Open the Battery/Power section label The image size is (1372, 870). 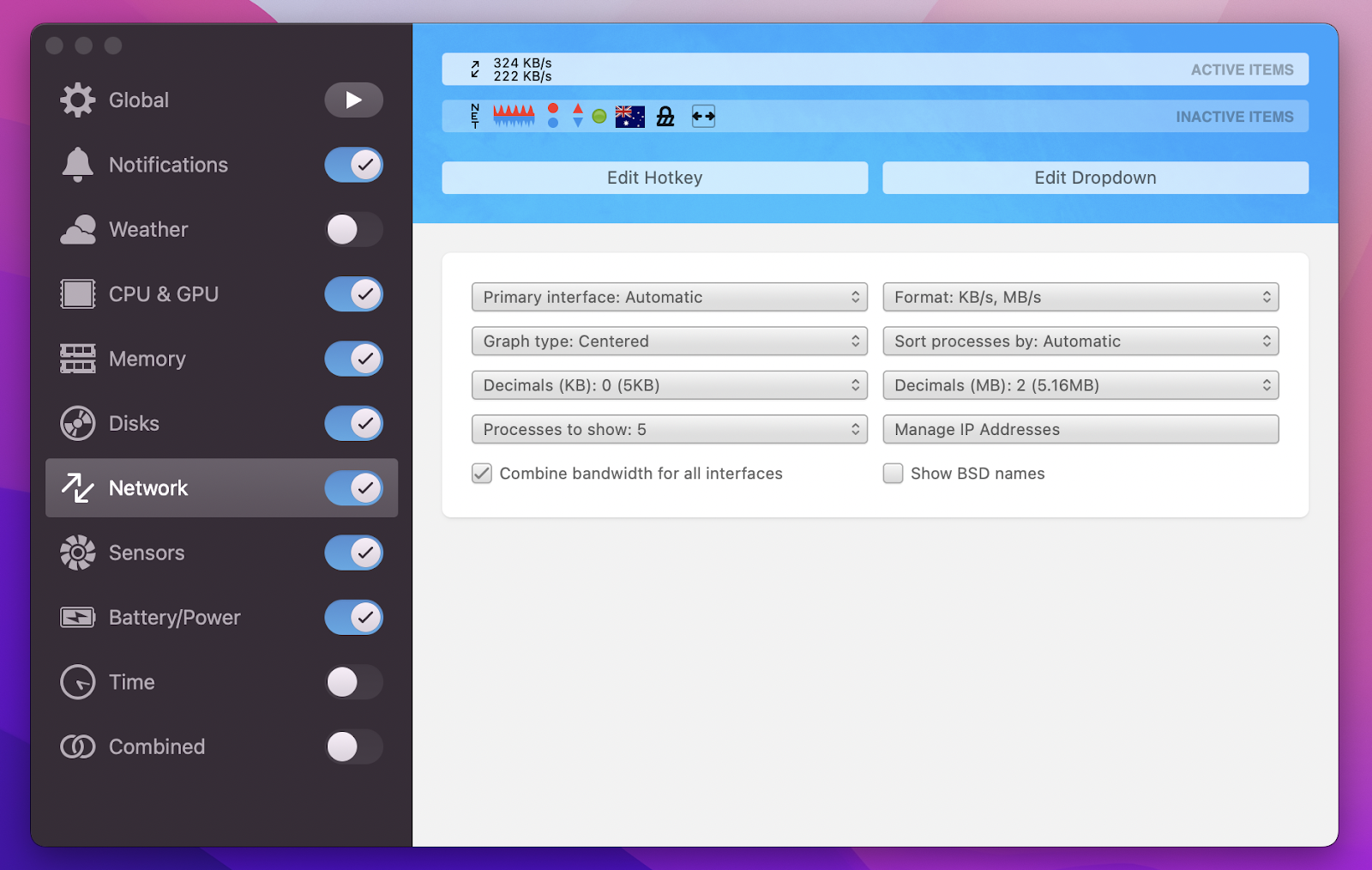point(175,618)
